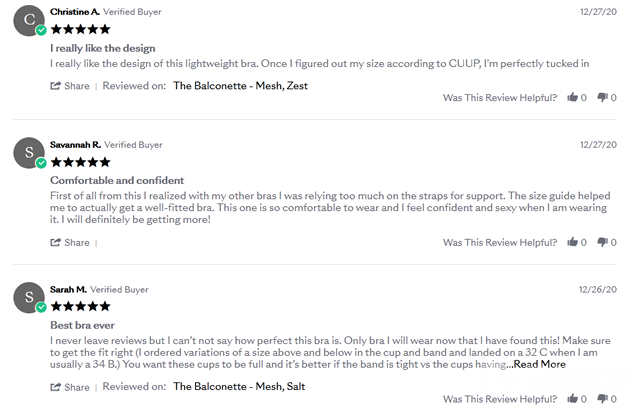This screenshot has width=640, height=411.
Task: Share Sarah M.'s review
Action: click(70, 386)
